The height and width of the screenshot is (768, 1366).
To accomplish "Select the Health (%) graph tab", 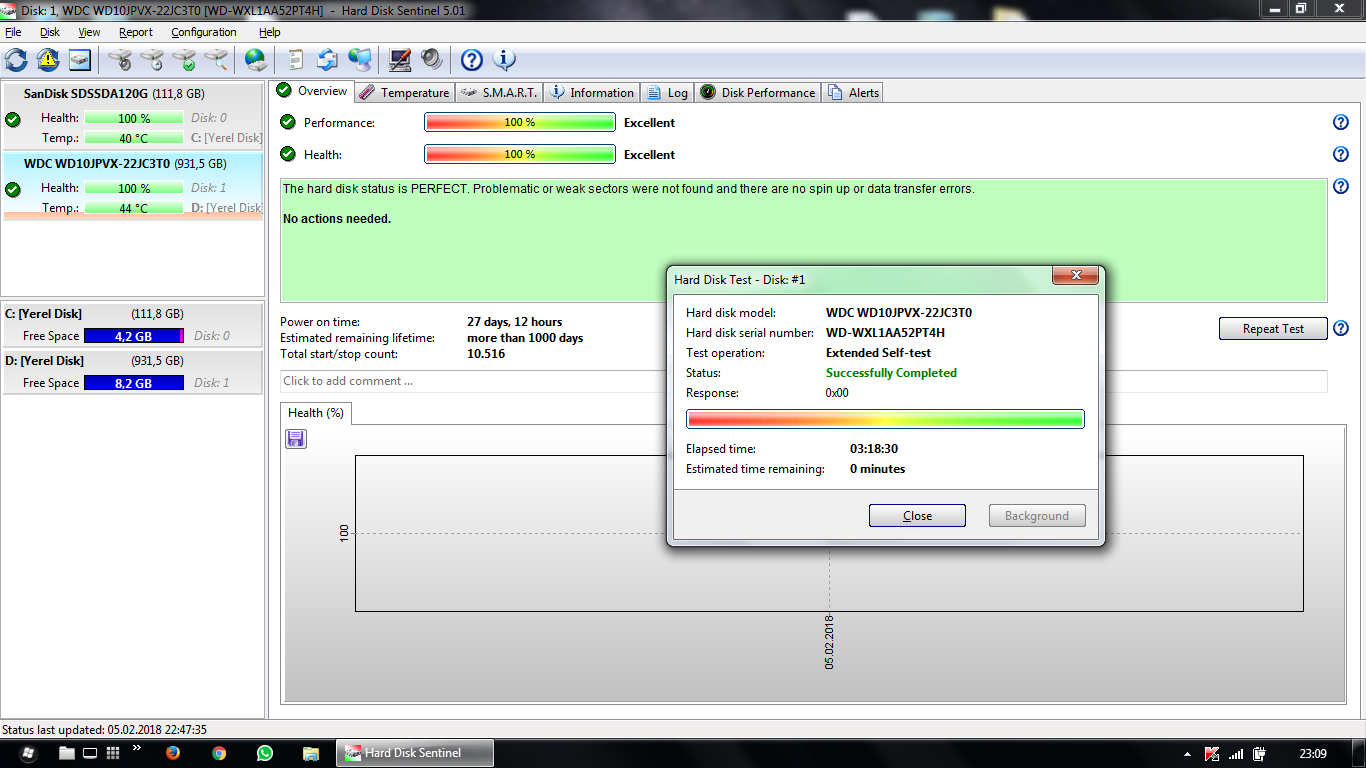I will click(x=316, y=413).
